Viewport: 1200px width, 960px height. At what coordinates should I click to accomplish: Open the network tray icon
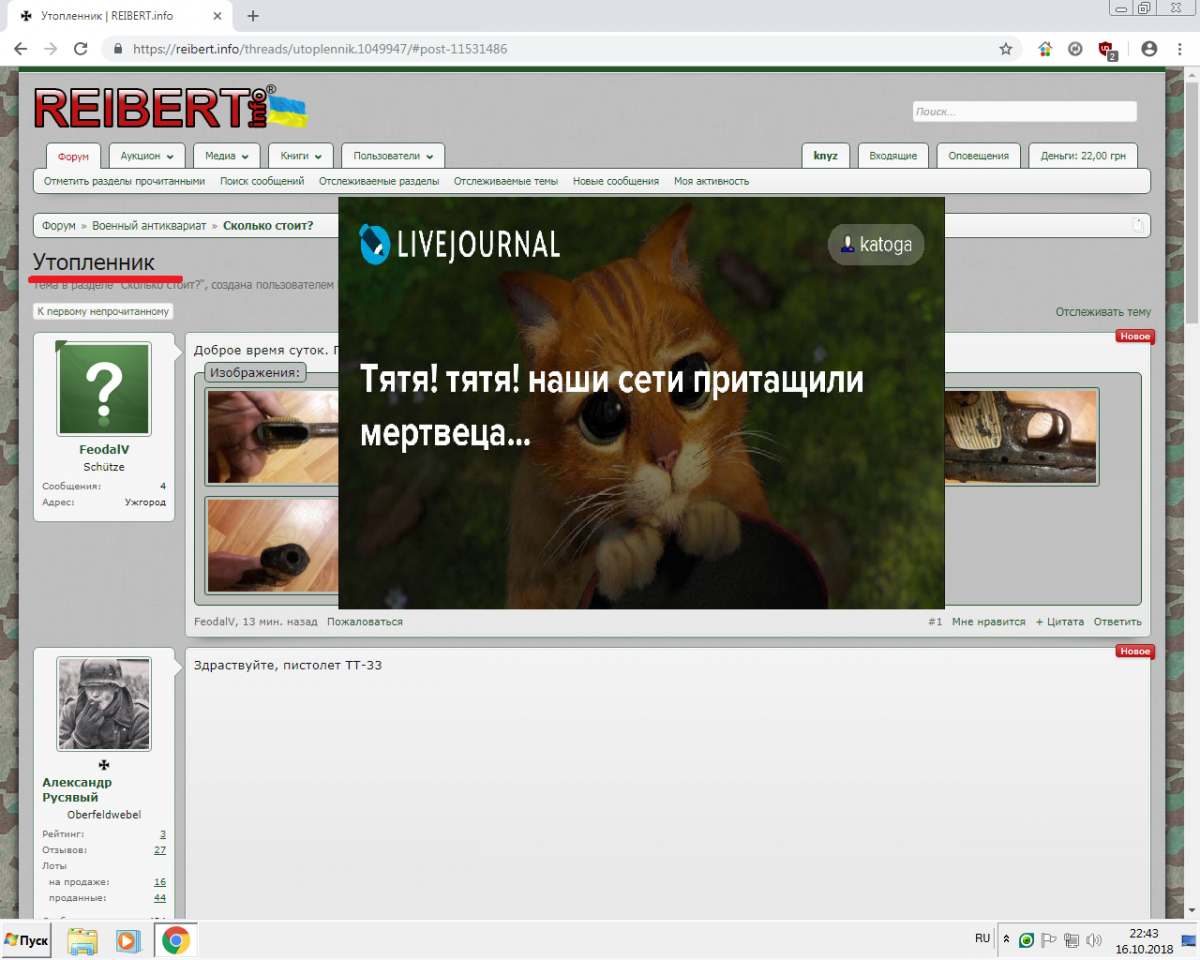point(1071,940)
